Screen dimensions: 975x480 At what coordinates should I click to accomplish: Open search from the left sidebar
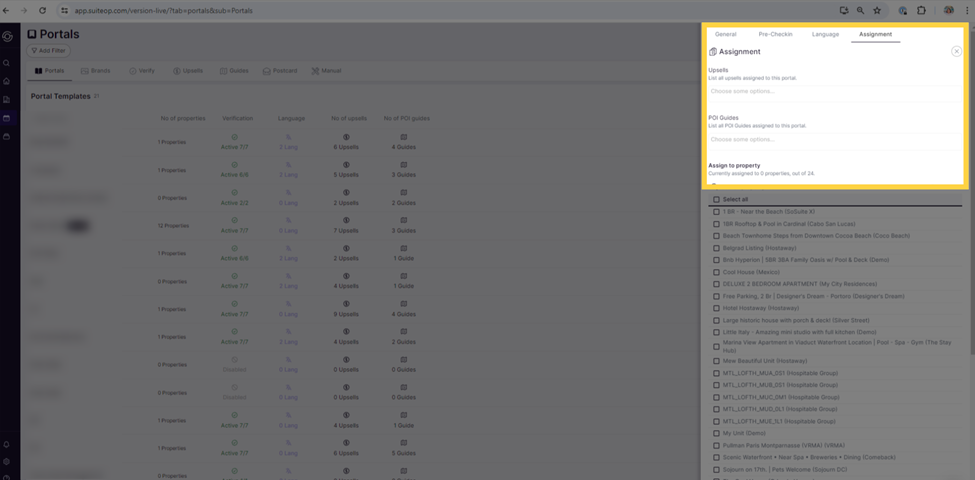pos(7,63)
